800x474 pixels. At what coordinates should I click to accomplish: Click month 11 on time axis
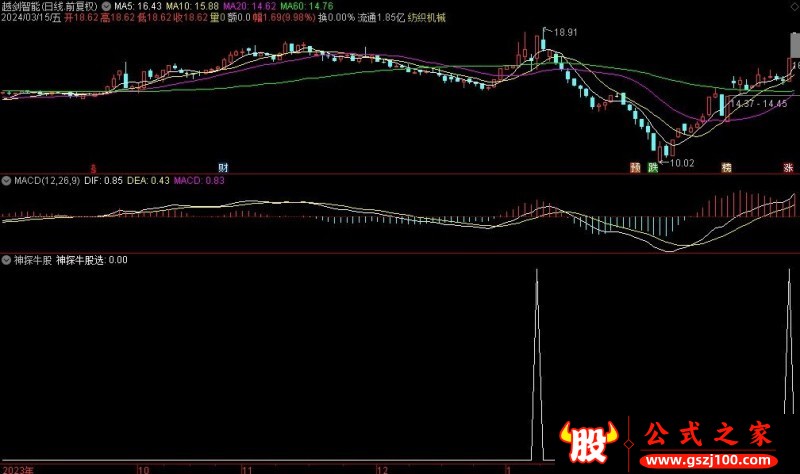(x=247, y=469)
